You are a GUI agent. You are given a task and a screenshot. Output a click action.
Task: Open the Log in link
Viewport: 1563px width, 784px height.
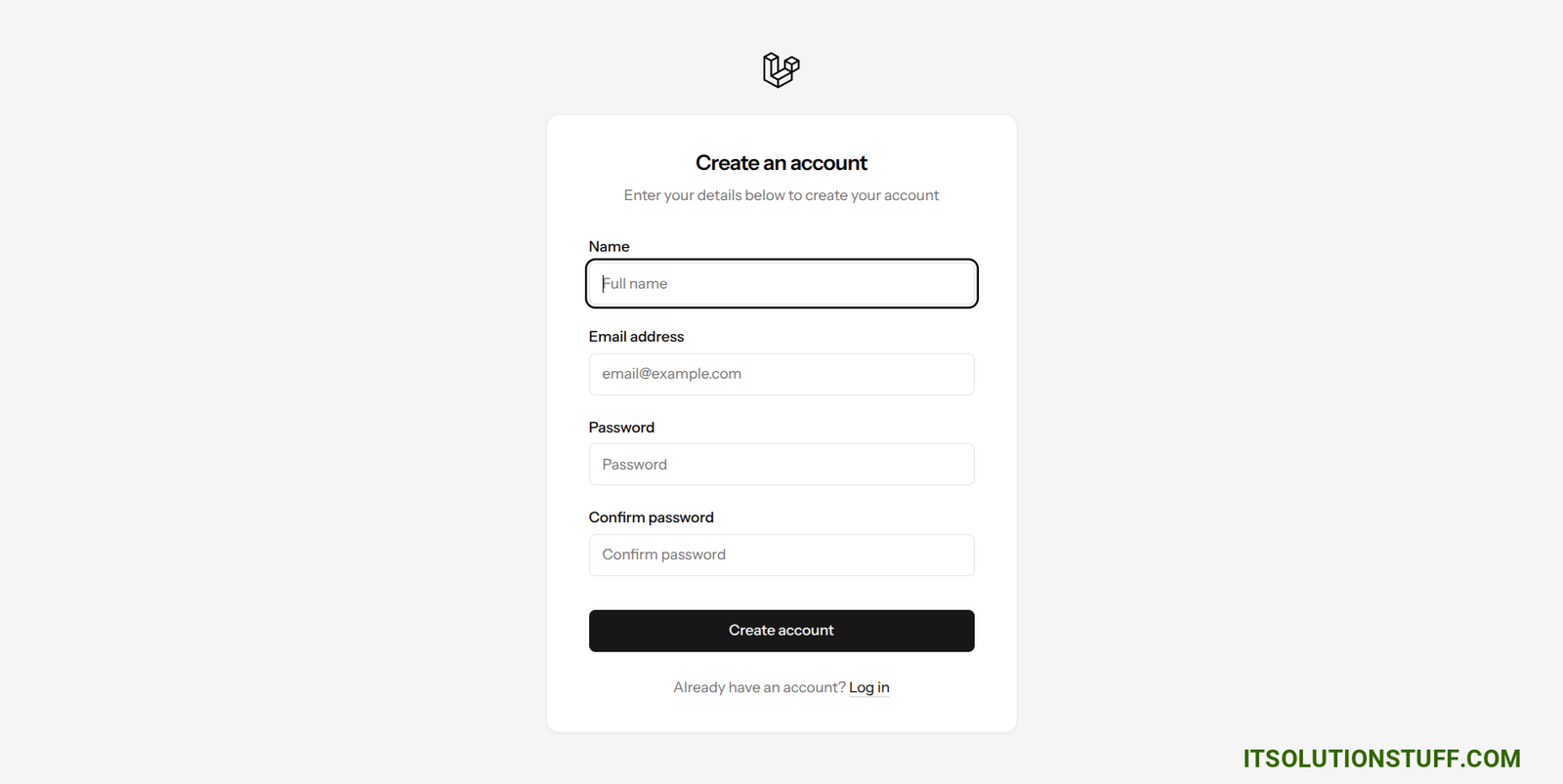point(868,687)
